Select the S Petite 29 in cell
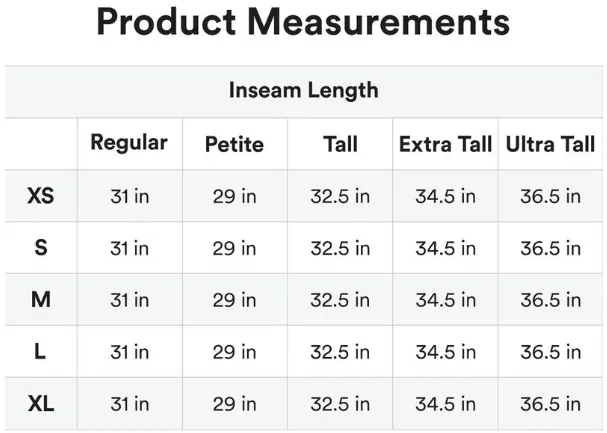This screenshot has height=433, width=607. point(234,248)
